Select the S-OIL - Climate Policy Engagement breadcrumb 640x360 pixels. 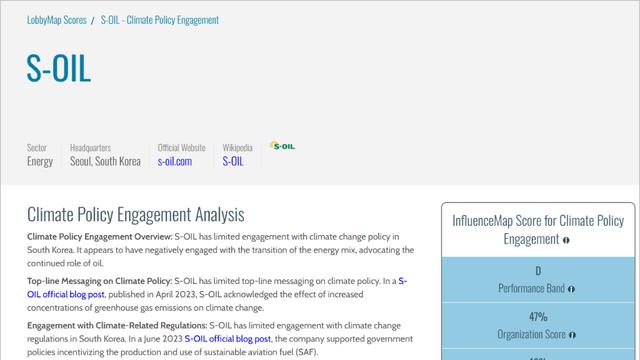pos(160,20)
